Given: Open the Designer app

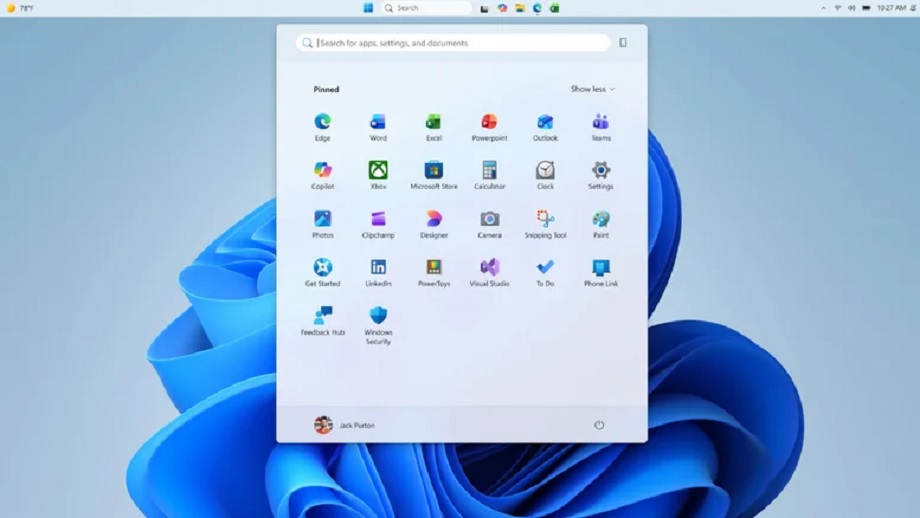Looking at the screenshot, I should (434, 224).
